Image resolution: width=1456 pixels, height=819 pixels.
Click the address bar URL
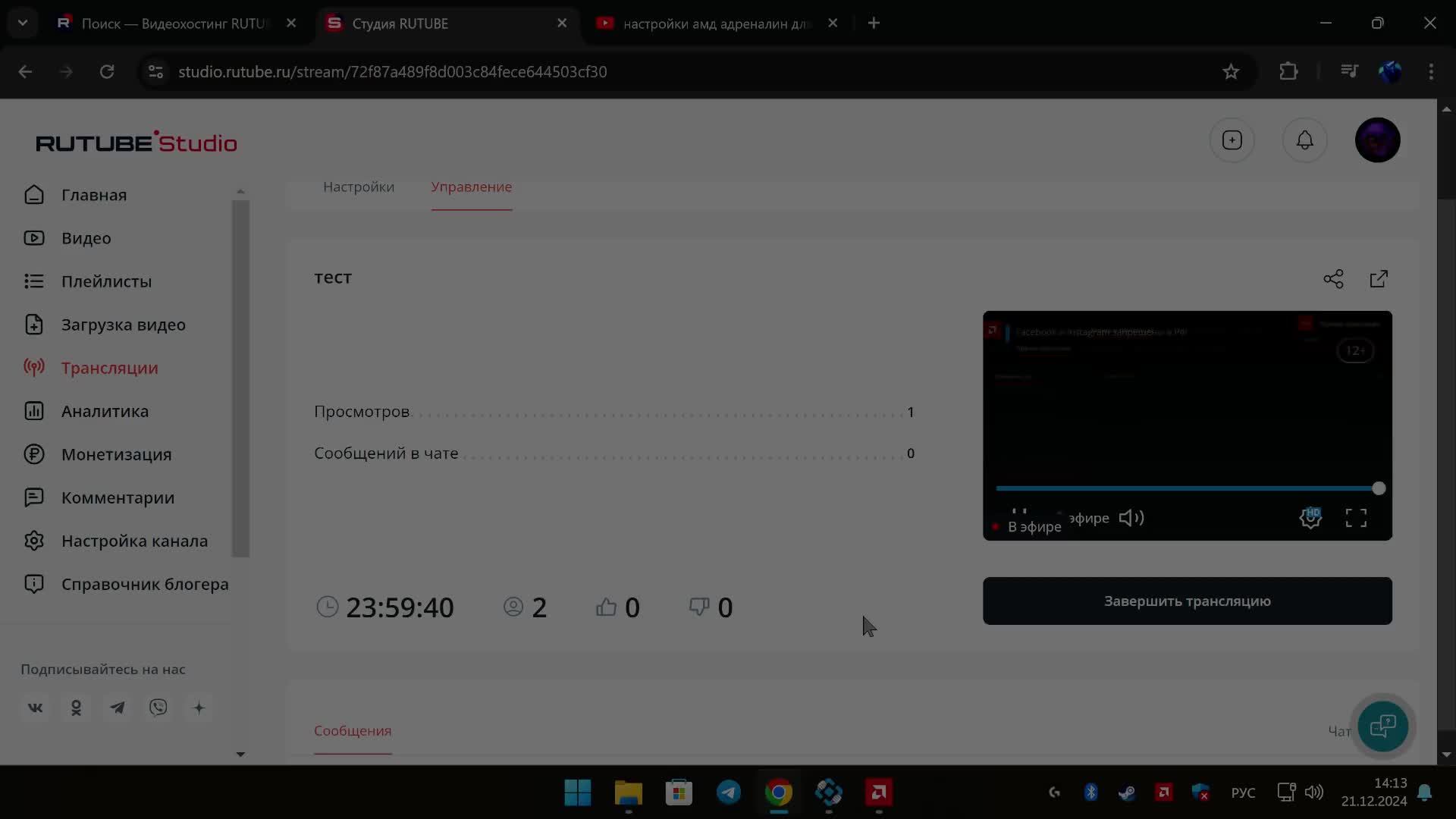point(392,71)
